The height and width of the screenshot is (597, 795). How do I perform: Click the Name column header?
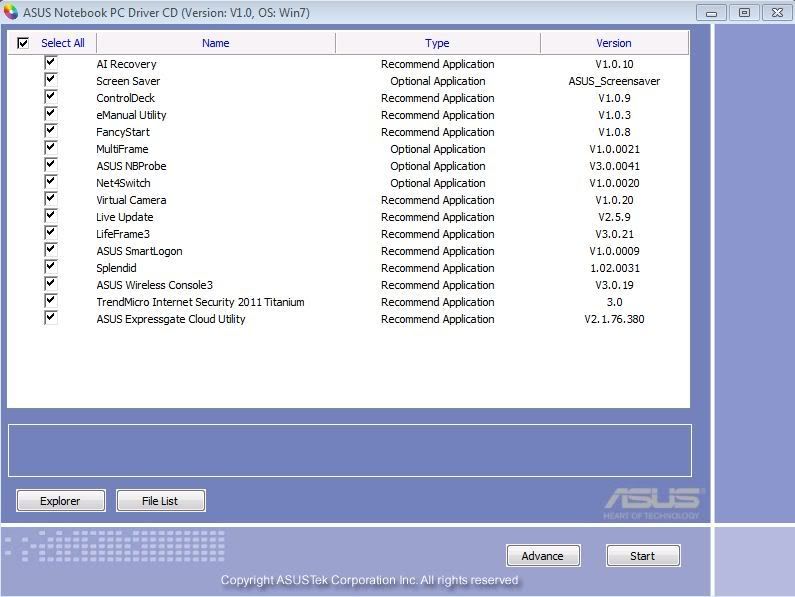pyautogui.click(x=215, y=43)
